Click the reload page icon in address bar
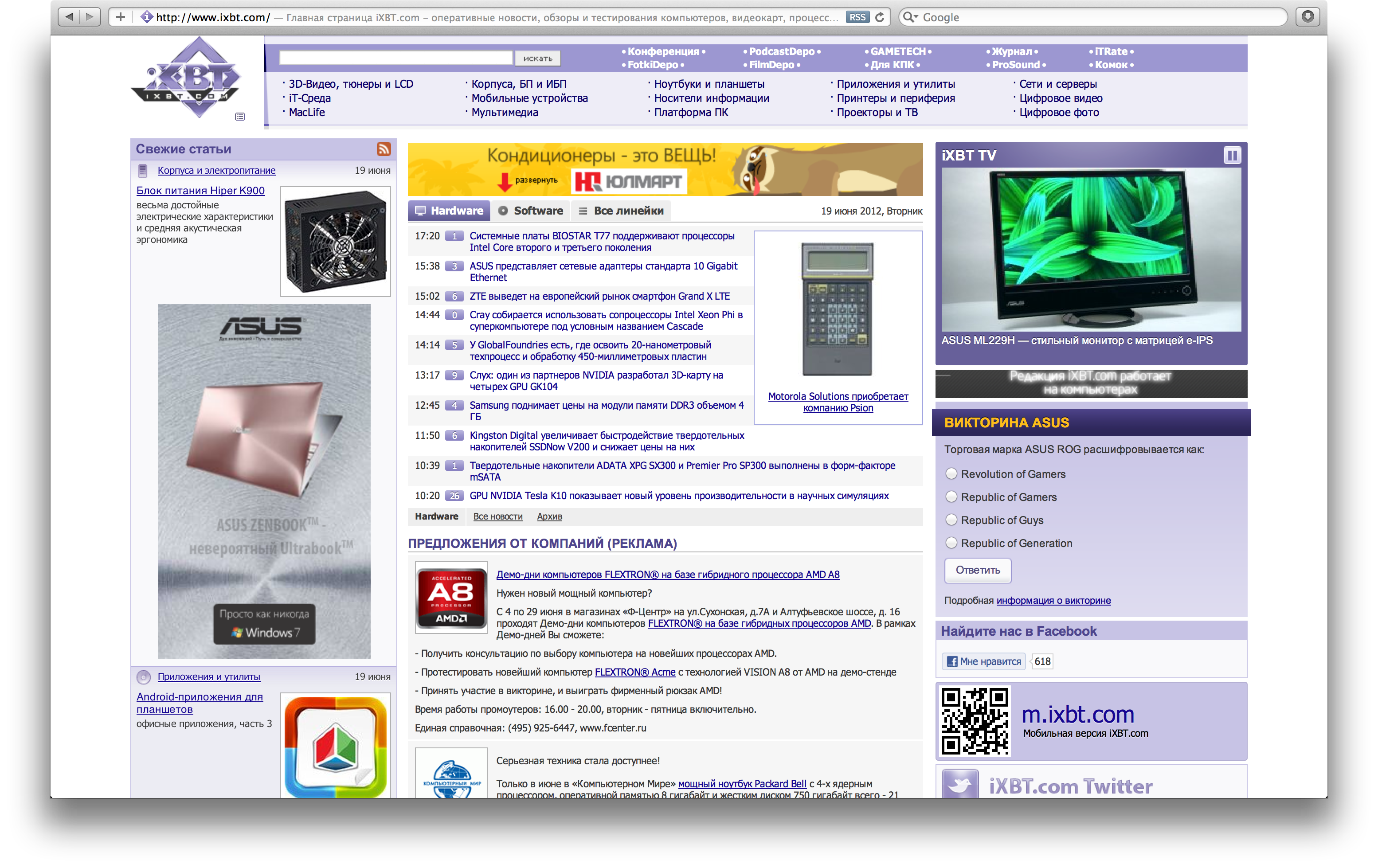1378x868 pixels. 880,17
